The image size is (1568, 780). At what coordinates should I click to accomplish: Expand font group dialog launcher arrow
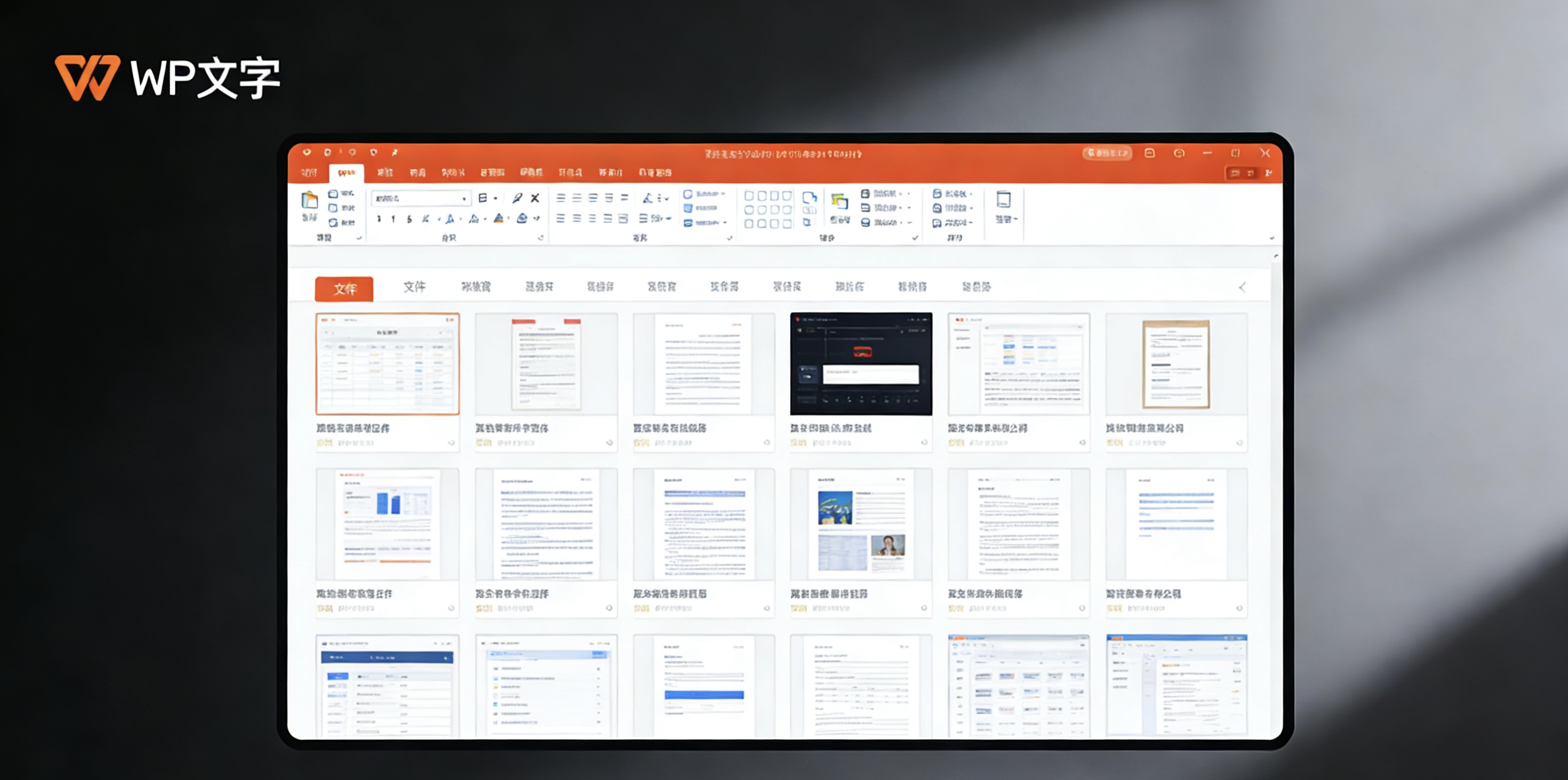540,238
